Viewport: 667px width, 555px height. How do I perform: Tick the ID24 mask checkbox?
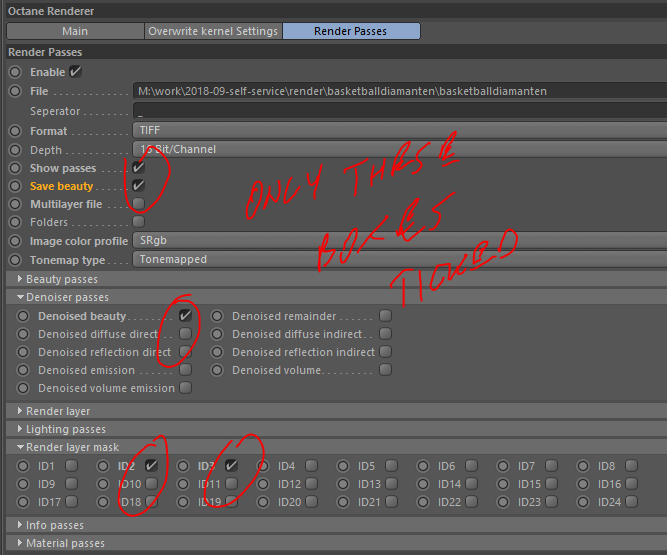click(x=631, y=502)
